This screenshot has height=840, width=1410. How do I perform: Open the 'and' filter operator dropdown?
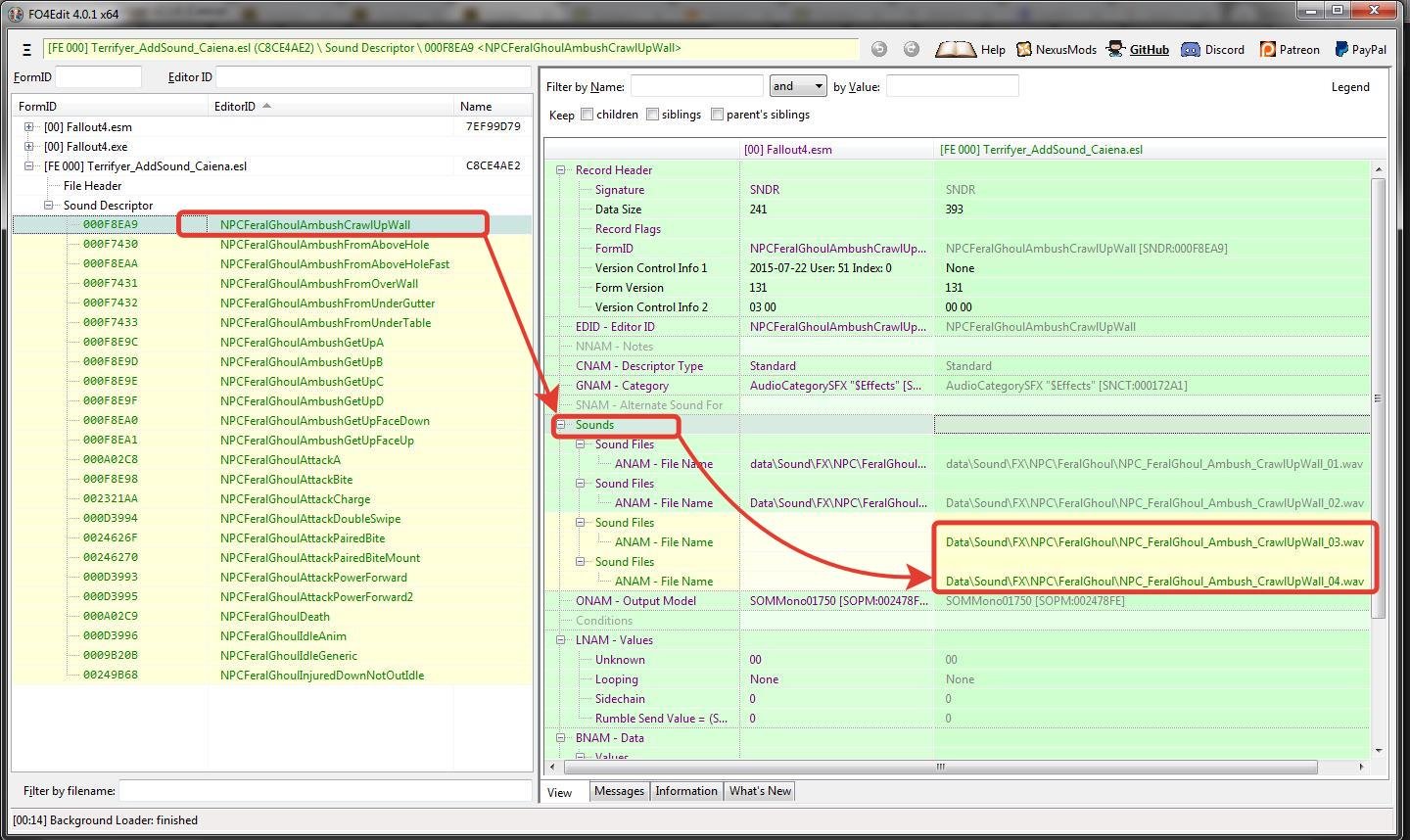point(798,86)
